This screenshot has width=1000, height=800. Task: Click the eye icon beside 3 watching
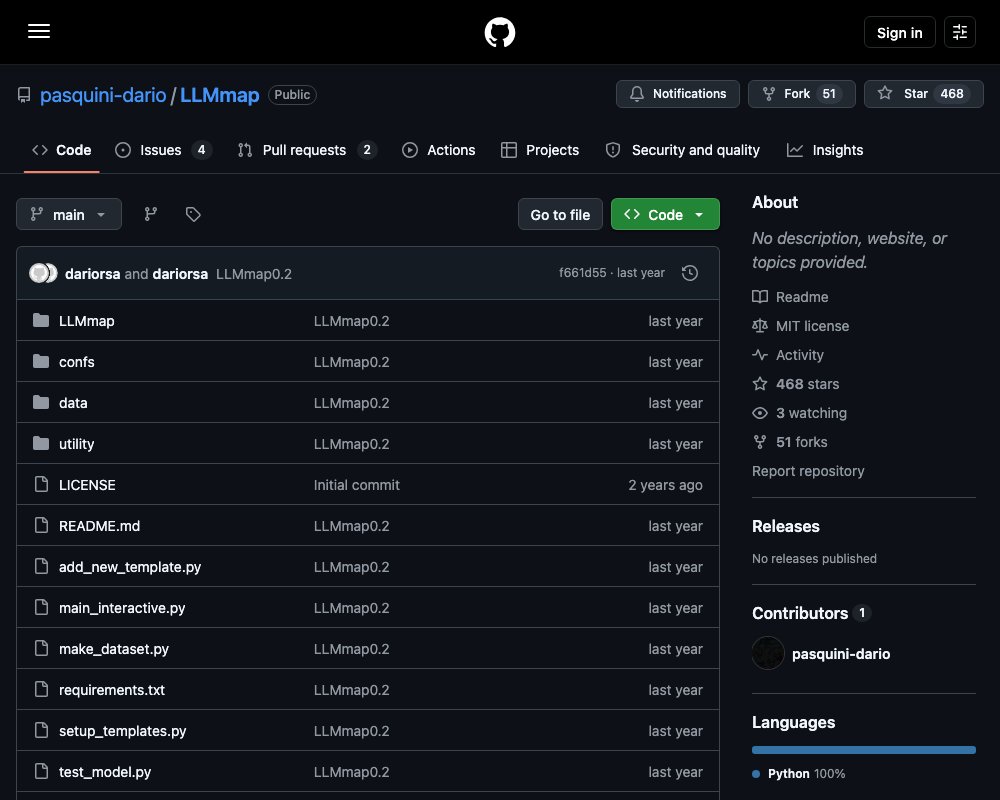tap(760, 413)
